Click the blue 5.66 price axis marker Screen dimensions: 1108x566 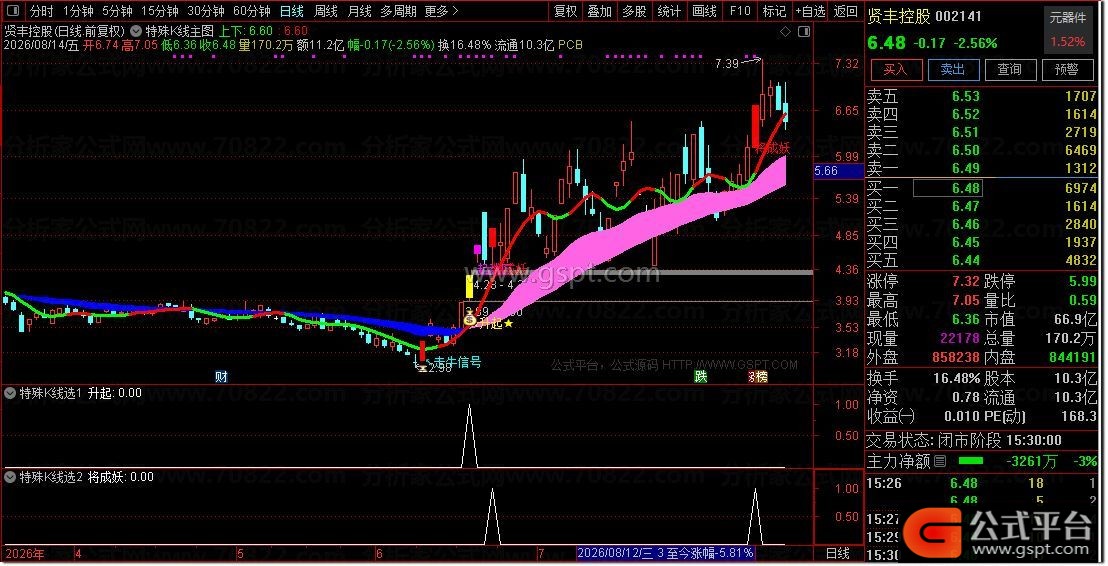pos(838,170)
